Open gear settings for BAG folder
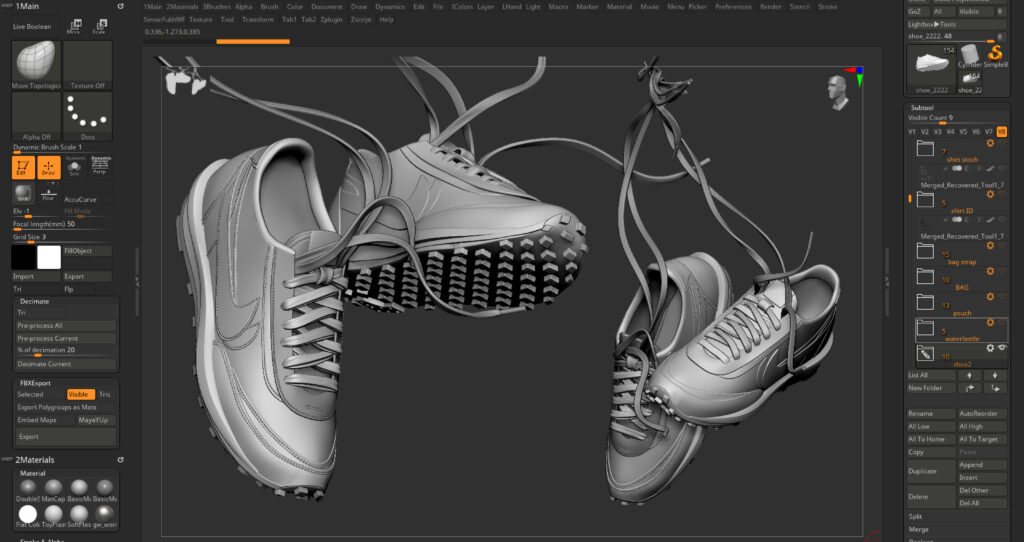 click(990, 271)
